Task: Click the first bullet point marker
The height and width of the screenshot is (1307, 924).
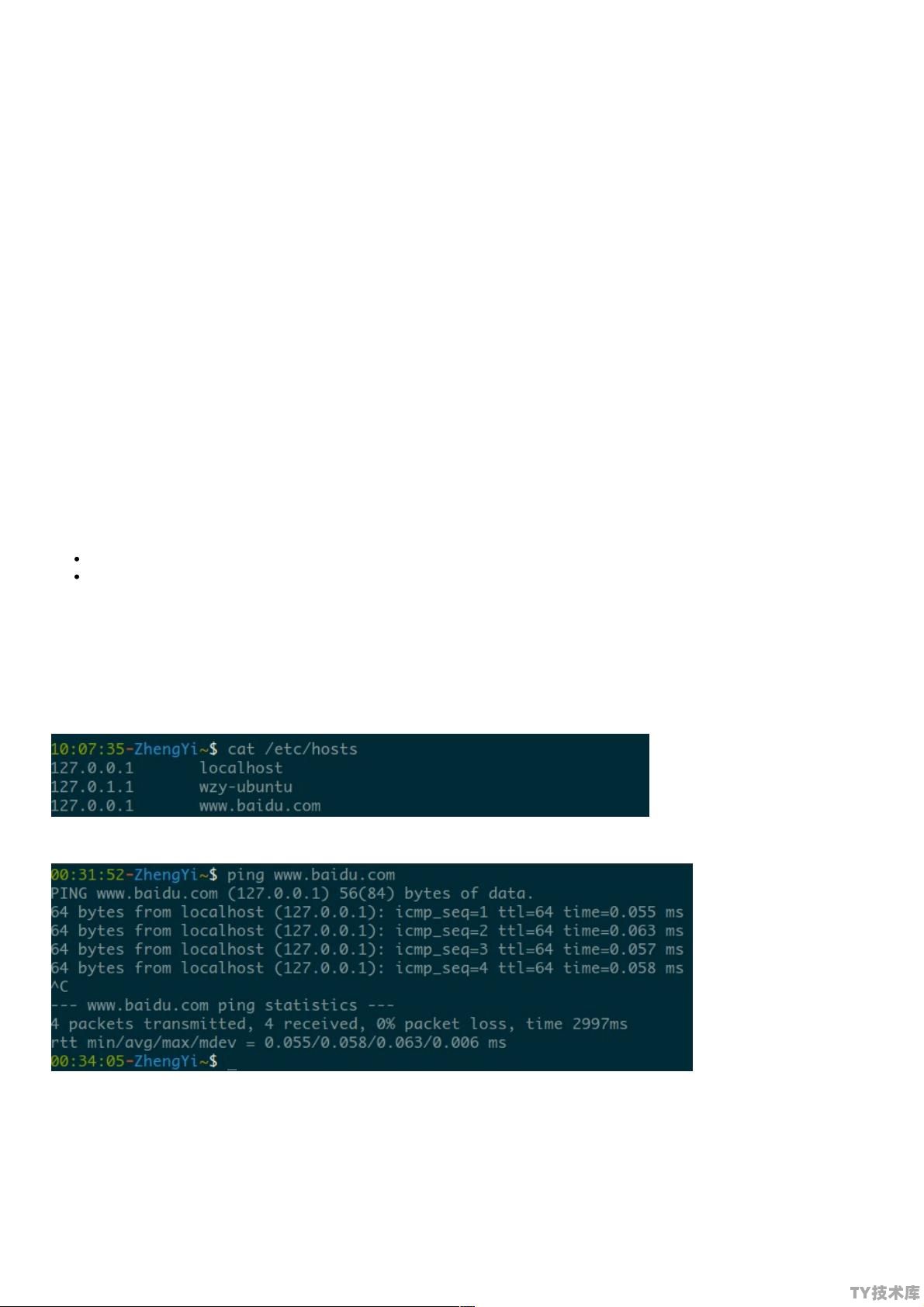Action: click(78, 558)
